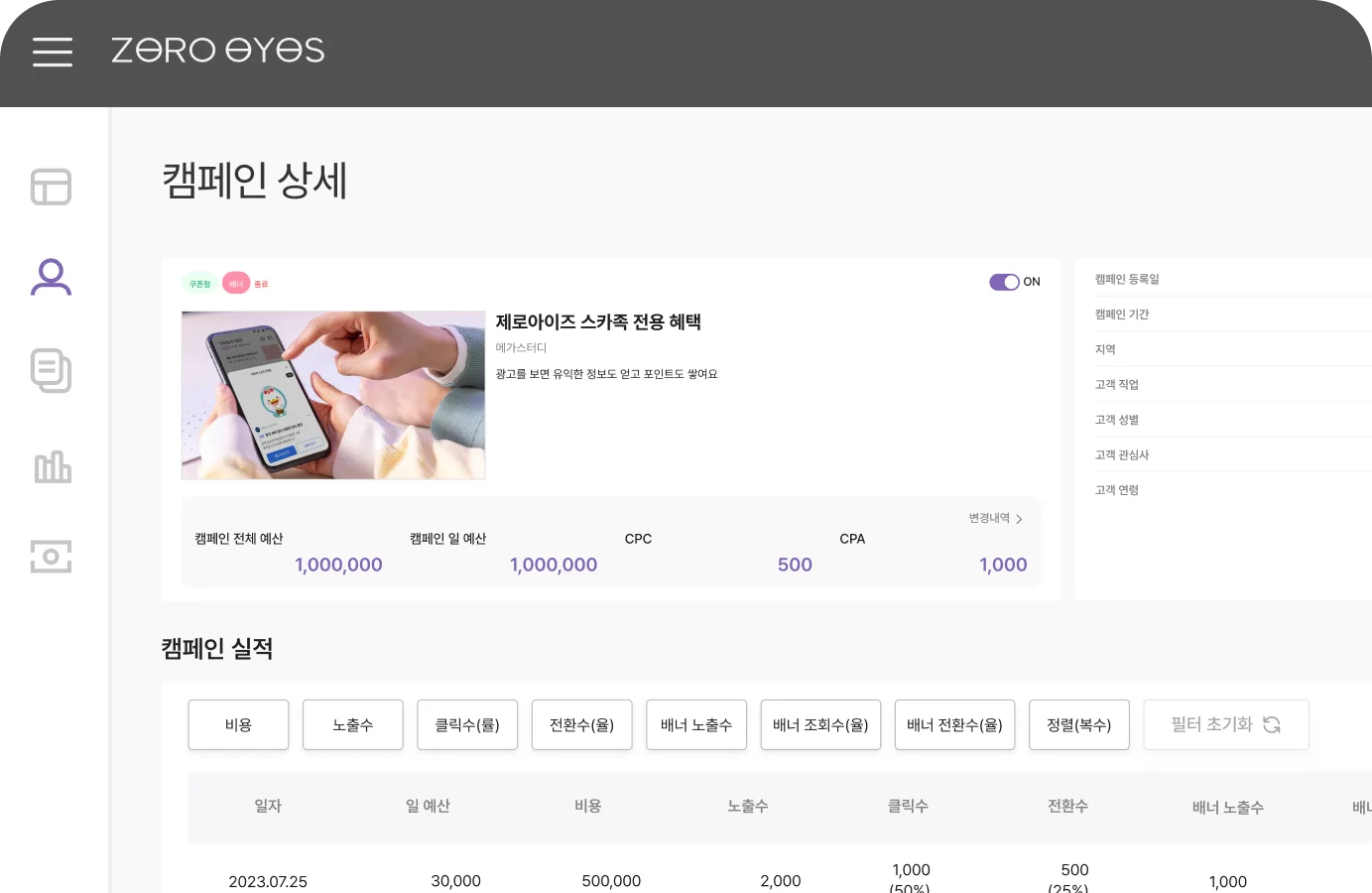
Task: Click the 고객 관심사 row
Action: click(x=1233, y=455)
